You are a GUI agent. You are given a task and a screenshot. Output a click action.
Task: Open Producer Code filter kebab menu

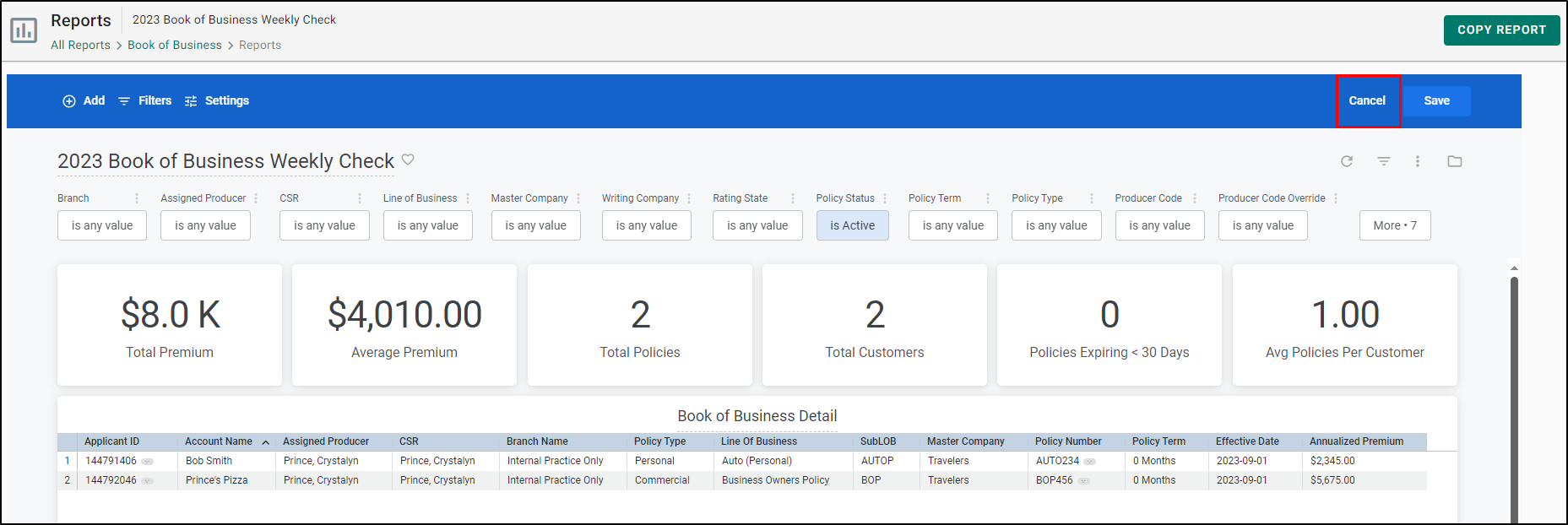click(1195, 198)
